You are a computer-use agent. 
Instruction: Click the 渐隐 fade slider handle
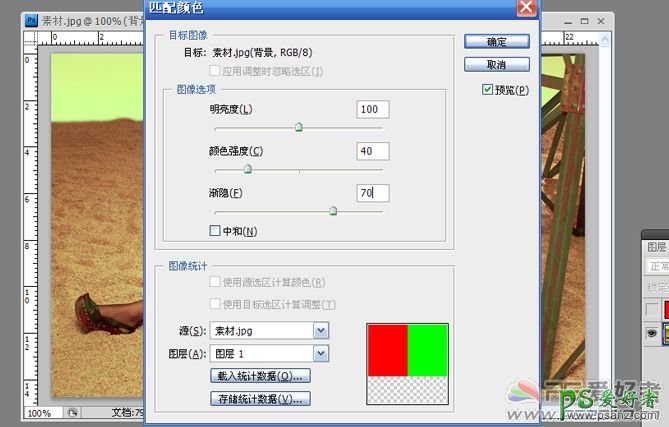tap(333, 211)
